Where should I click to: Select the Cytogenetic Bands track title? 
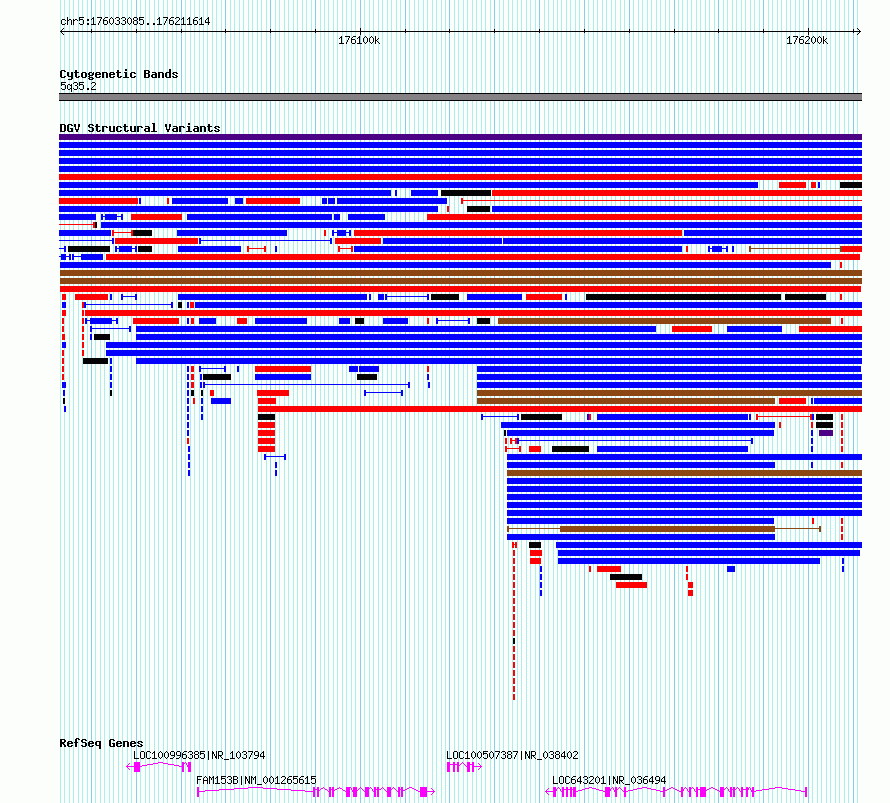[x=119, y=74]
